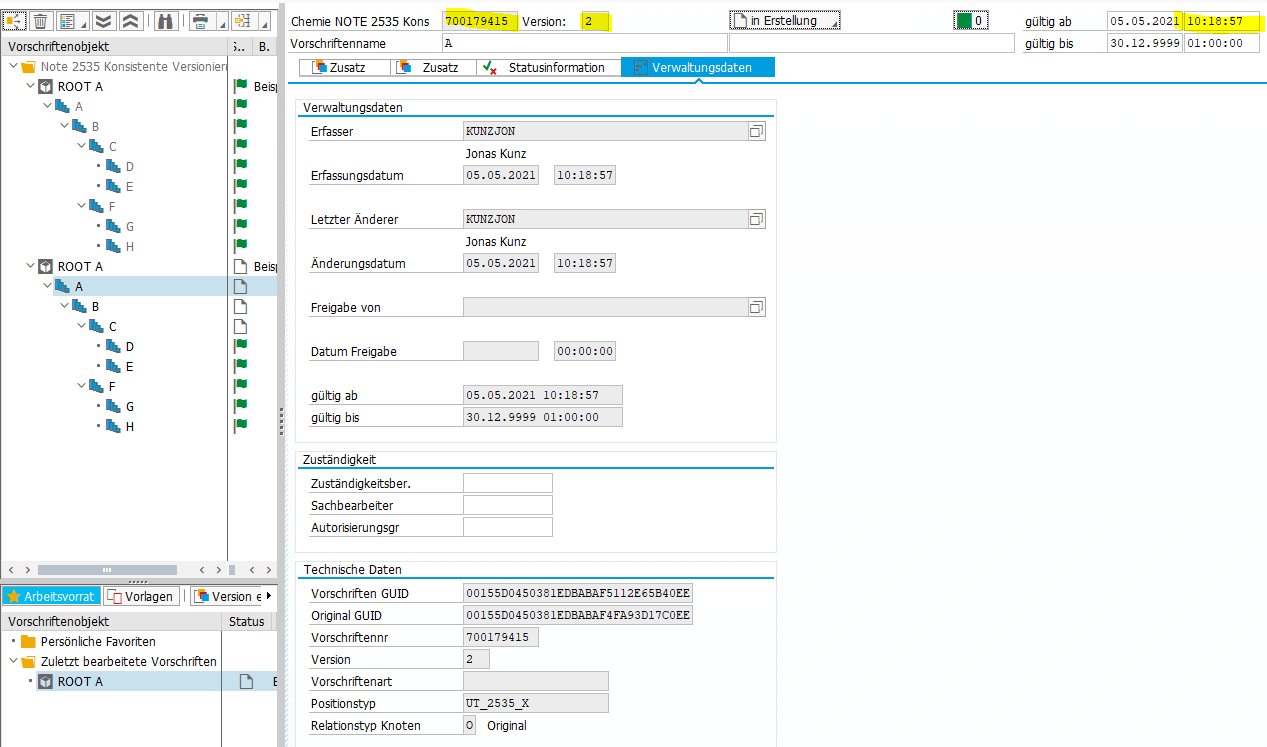Collapse all nodes with double-chevron up icon
This screenshot has width=1267, height=747.
click(130, 21)
